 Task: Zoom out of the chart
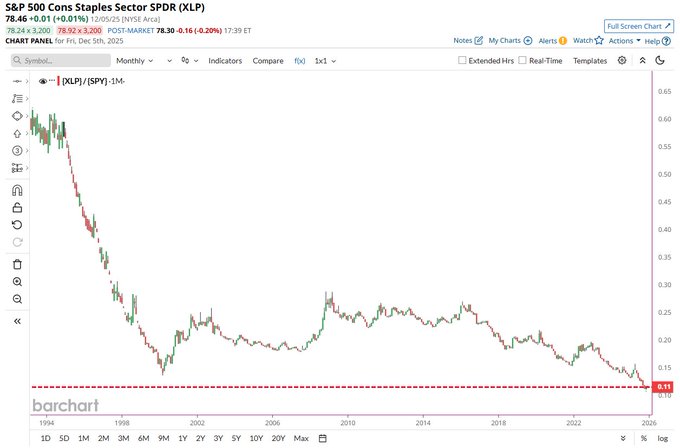tap(17, 299)
